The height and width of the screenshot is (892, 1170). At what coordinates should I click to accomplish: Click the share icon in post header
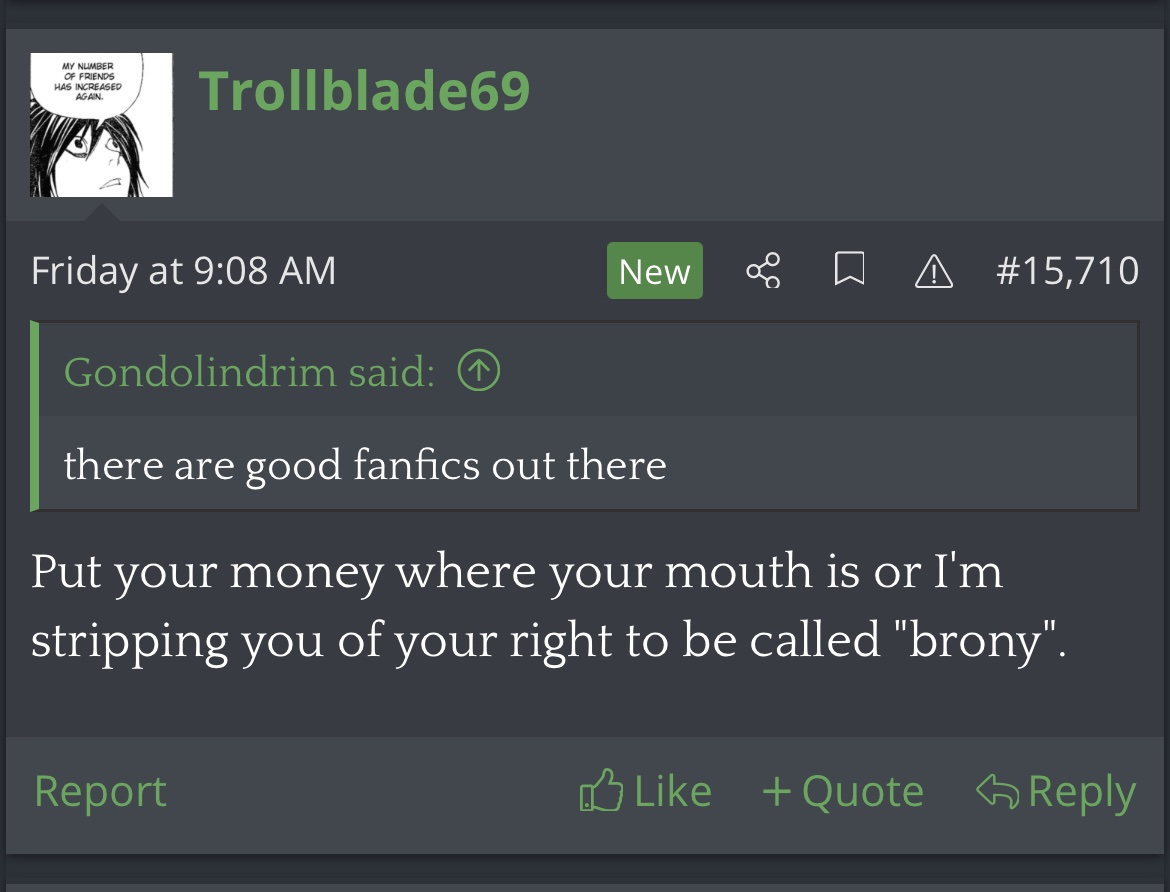pos(763,271)
